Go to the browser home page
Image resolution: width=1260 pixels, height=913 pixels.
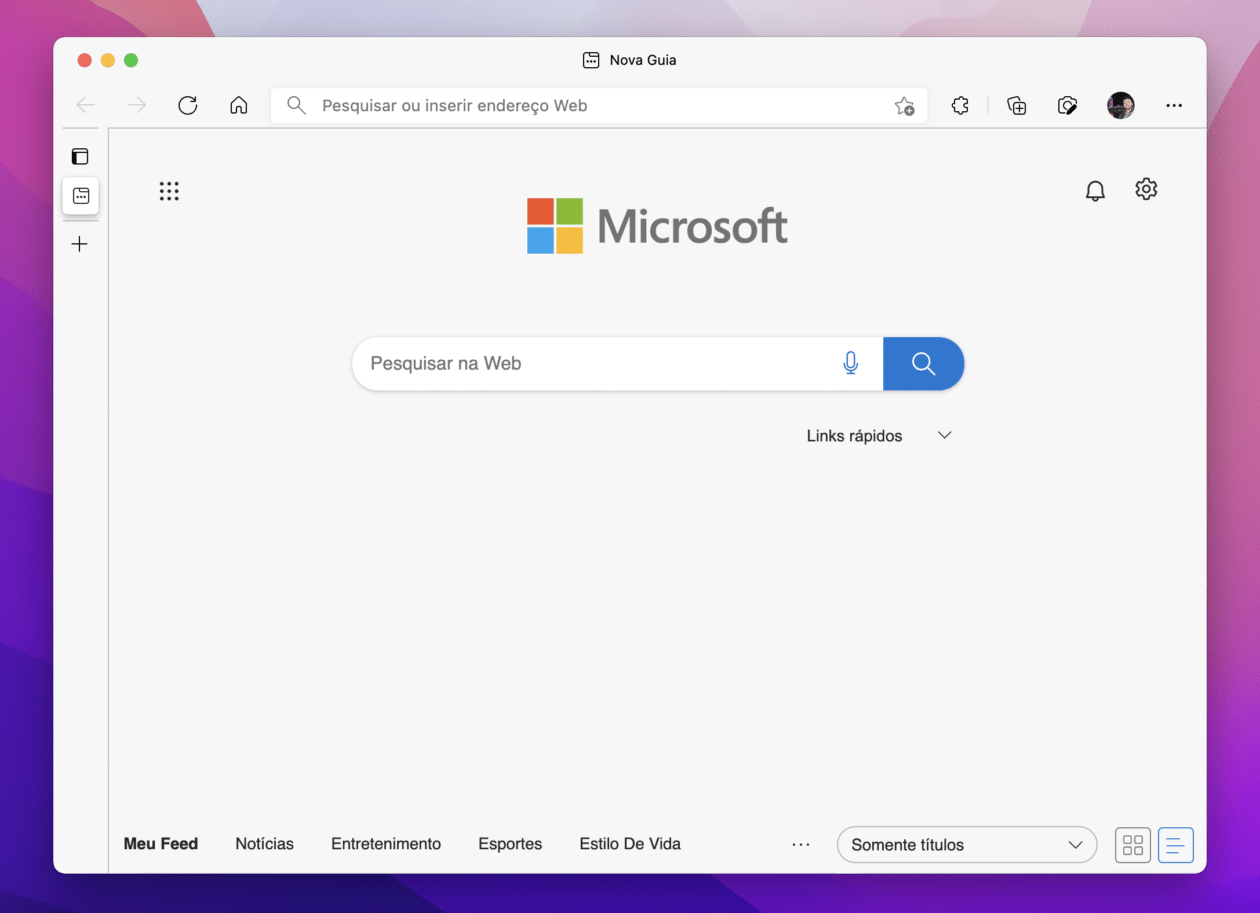point(238,105)
